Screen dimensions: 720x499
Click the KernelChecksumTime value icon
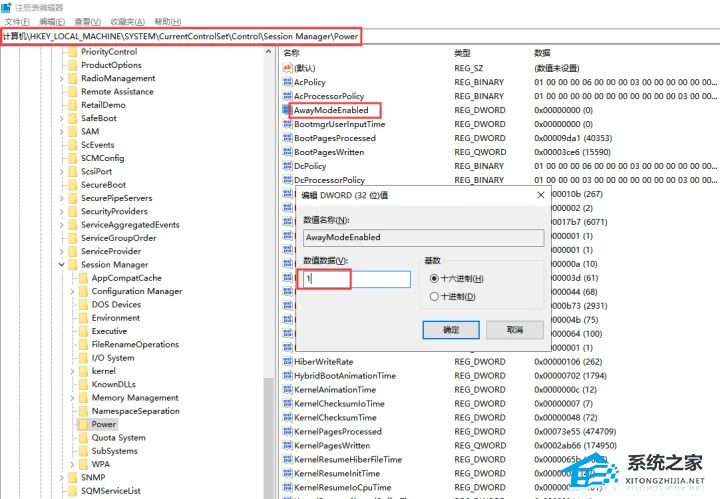tap(287, 417)
